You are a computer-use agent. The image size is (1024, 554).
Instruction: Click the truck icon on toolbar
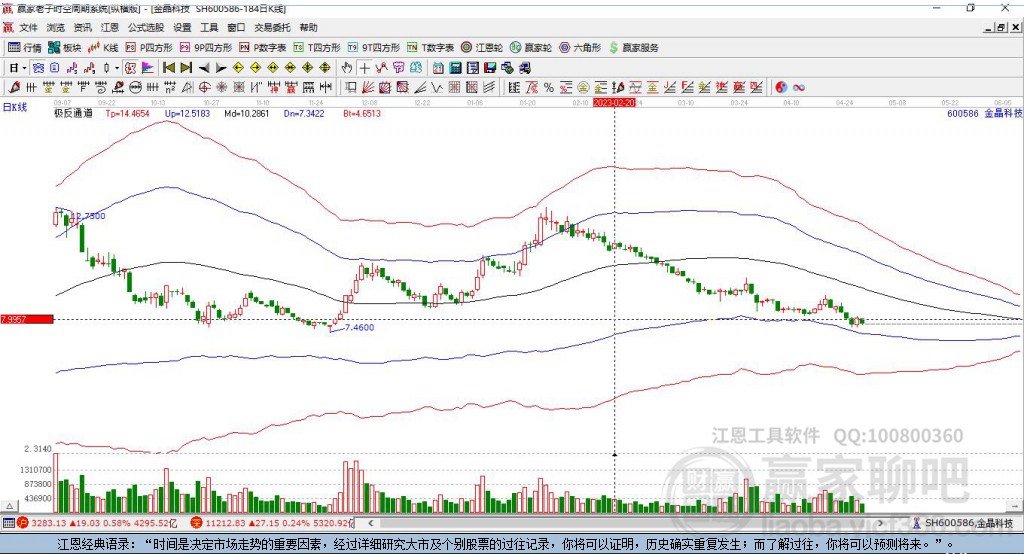[524, 68]
